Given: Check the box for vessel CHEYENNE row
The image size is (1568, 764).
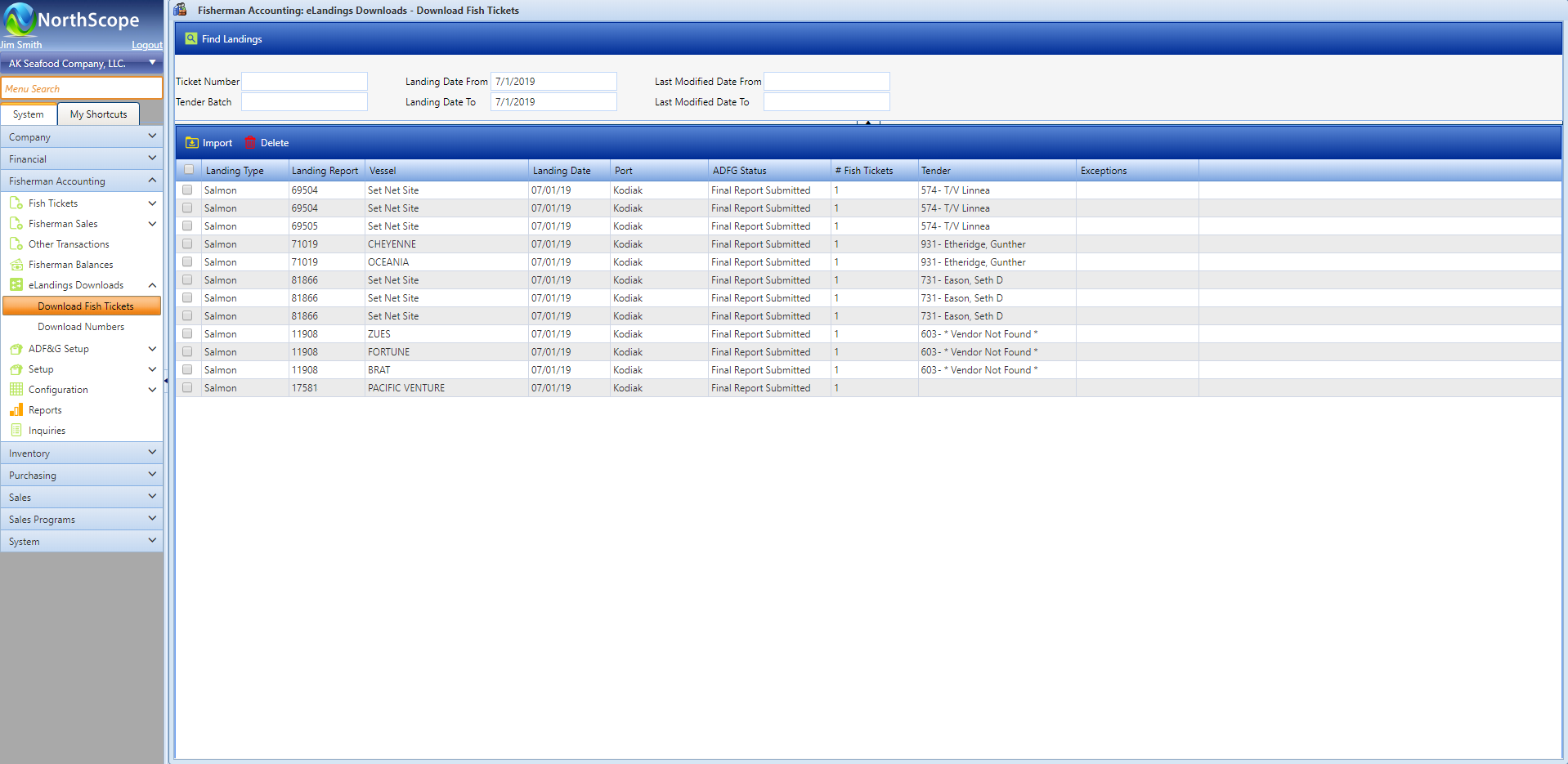Looking at the screenshot, I should (187, 243).
